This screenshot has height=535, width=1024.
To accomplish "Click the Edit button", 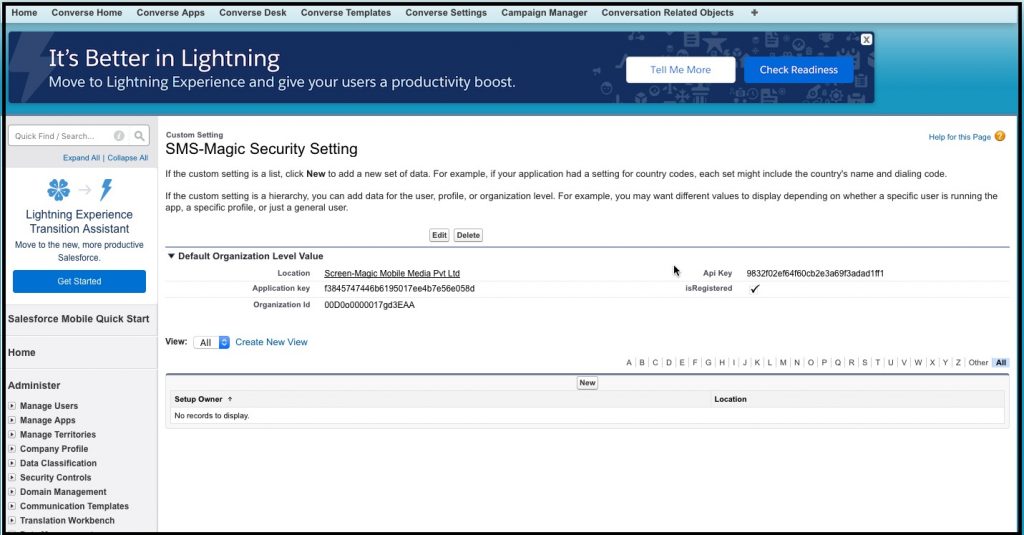I will coord(440,235).
